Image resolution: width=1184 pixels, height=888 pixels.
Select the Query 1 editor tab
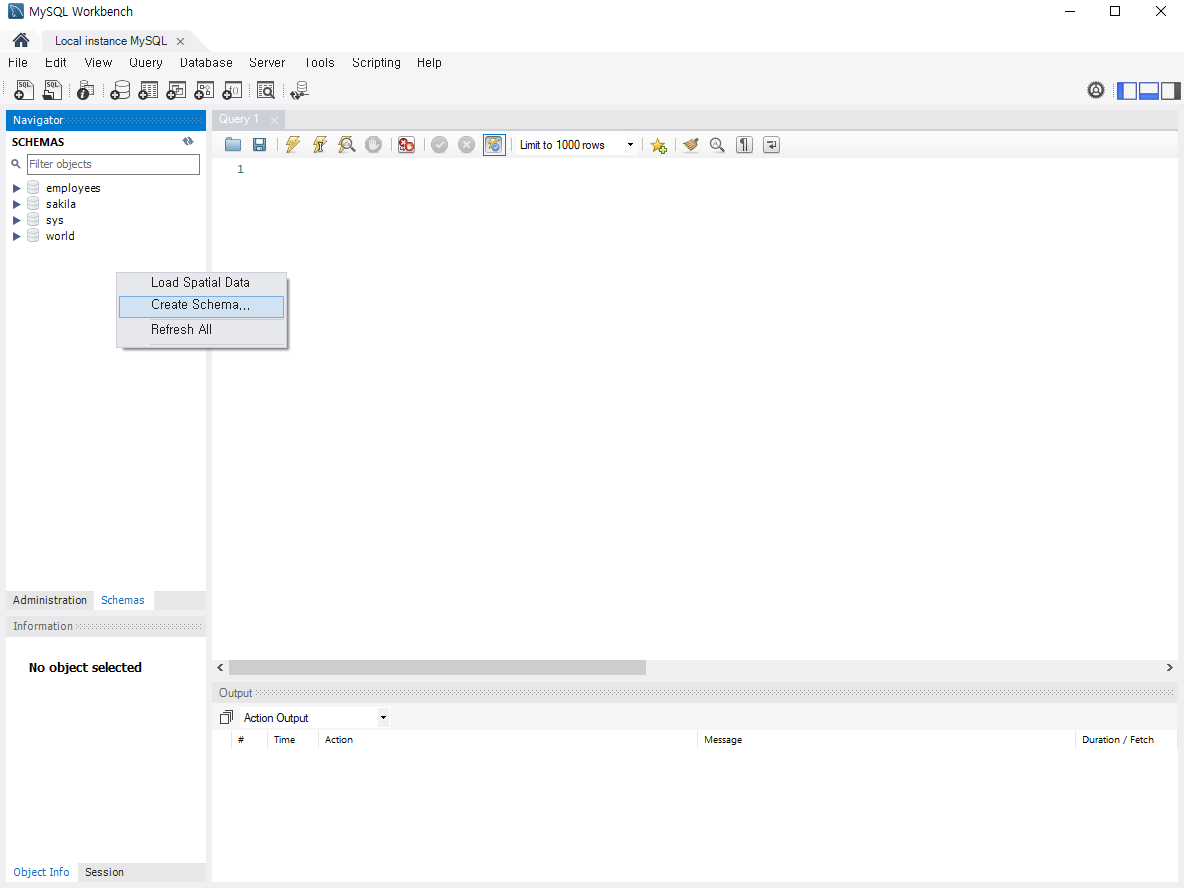[239, 119]
